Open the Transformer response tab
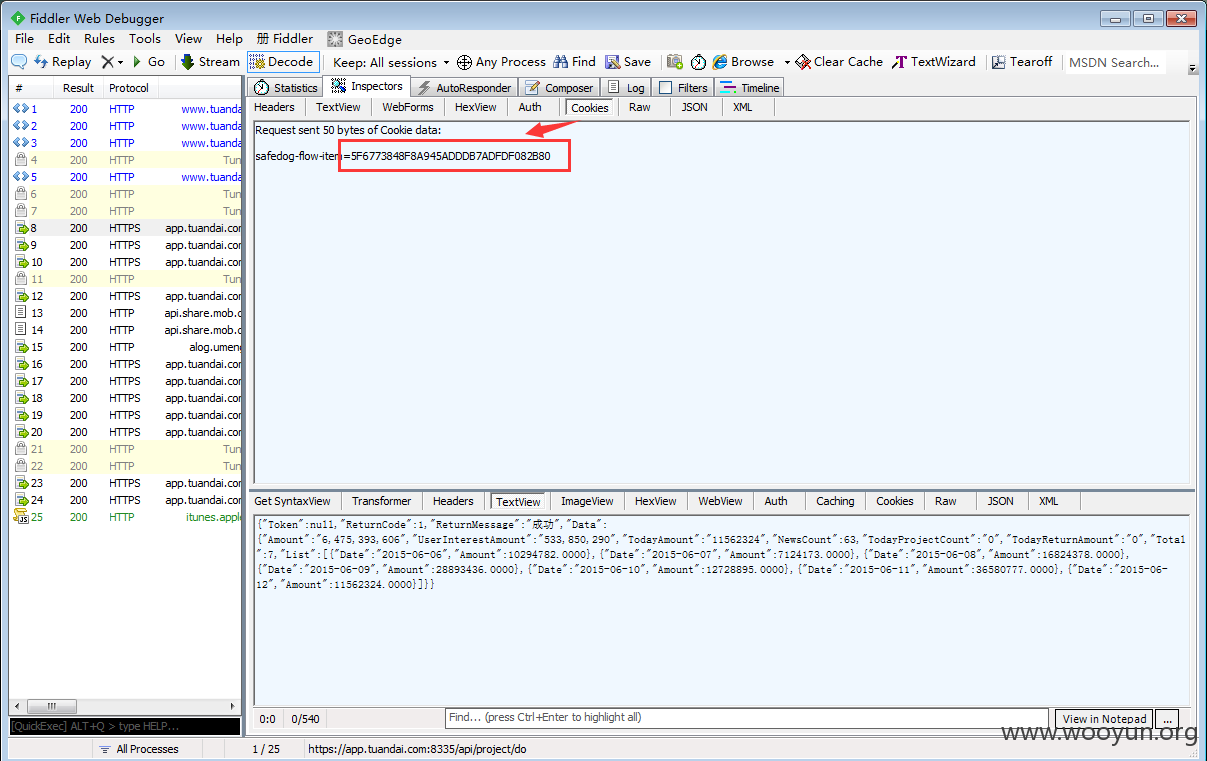Image resolution: width=1207 pixels, height=761 pixels. [x=381, y=501]
